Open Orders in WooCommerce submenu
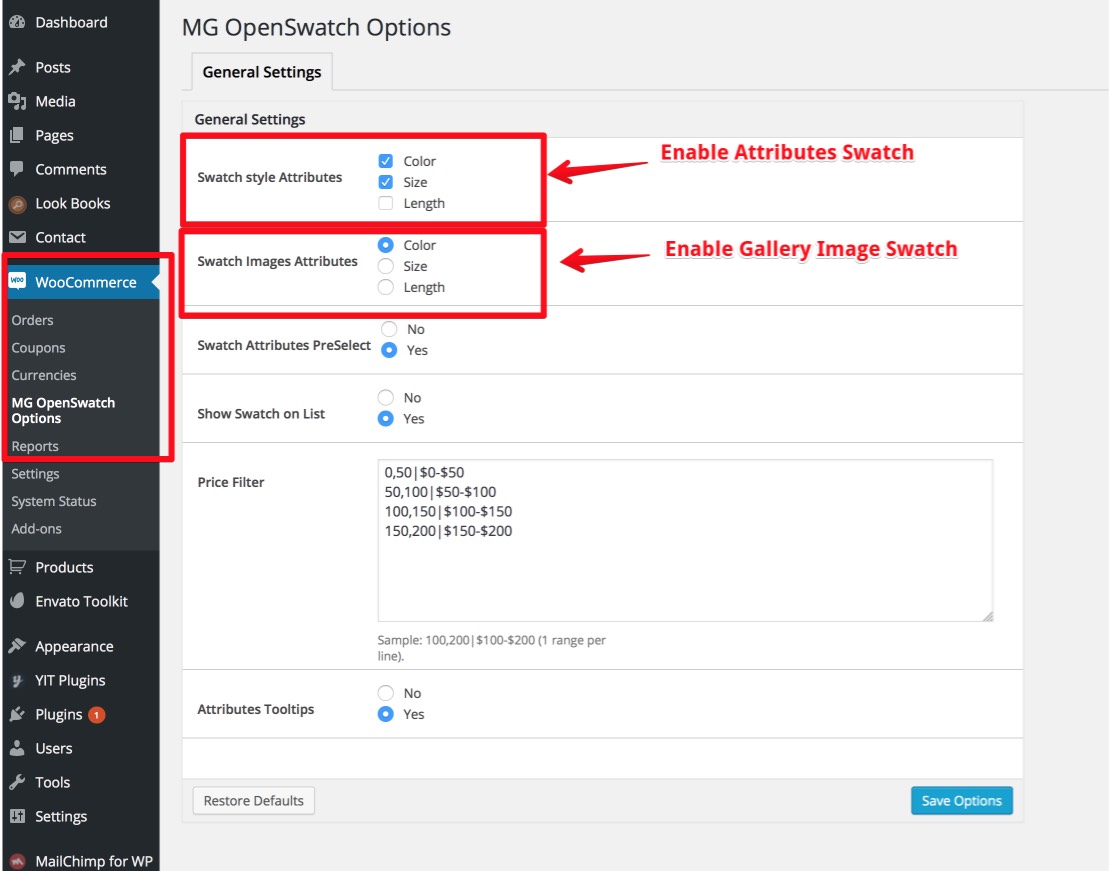The width and height of the screenshot is (1109, 871). click(33, 320)
